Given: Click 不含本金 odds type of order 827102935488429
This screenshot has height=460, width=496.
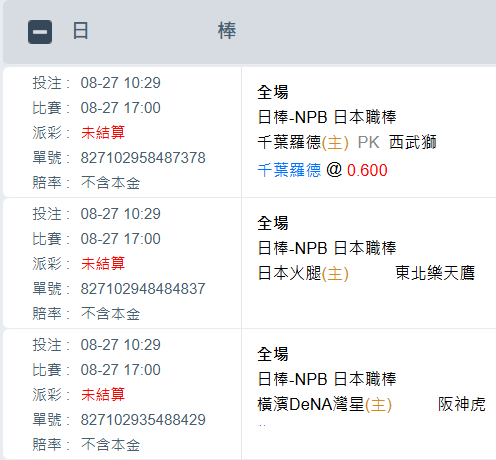Looking at the screenshot, I should (x=110, y=445).
